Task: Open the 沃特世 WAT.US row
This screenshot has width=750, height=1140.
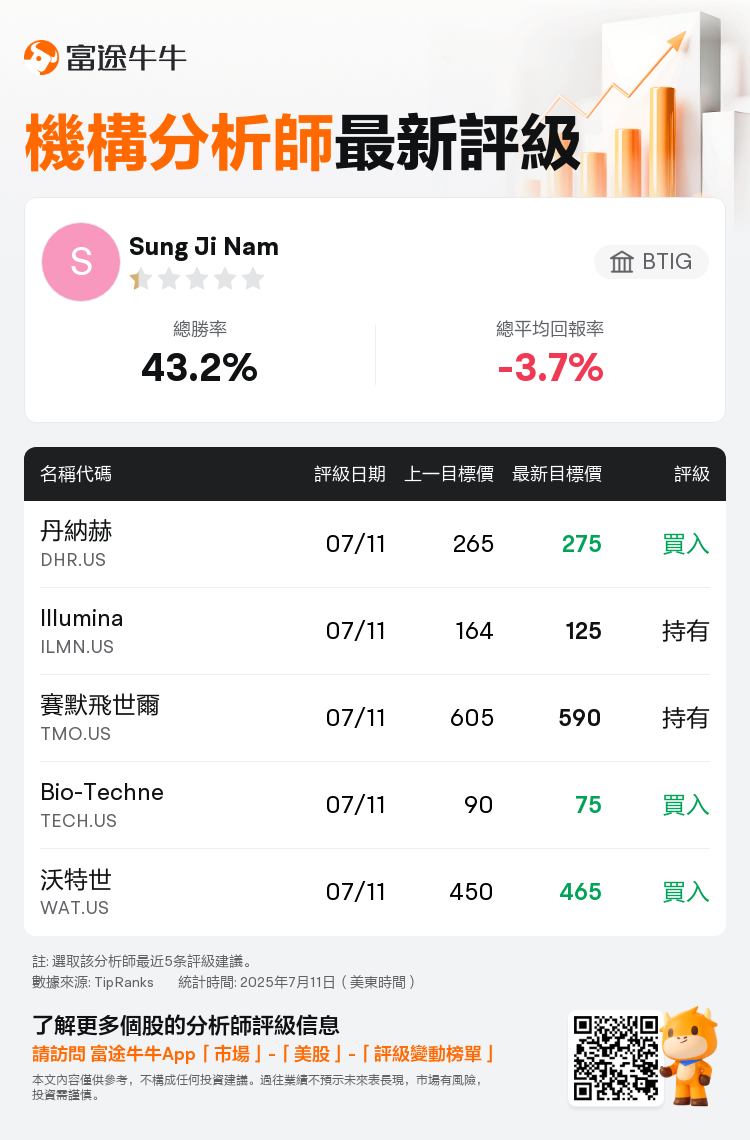Action: coord(375,892)
